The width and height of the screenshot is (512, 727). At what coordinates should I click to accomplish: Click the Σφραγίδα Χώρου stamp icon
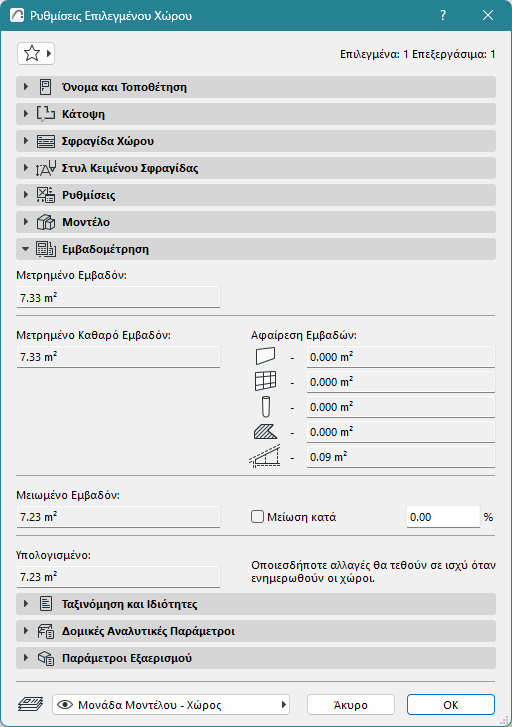(x=45, y=141)
